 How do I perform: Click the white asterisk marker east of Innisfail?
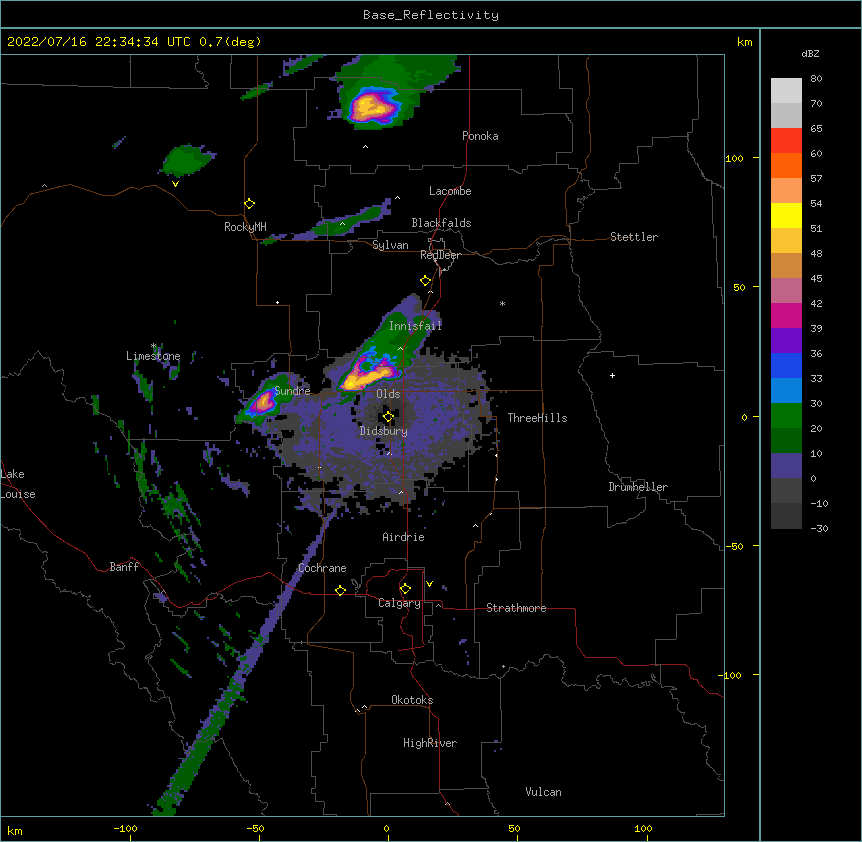pyautogui.click(x=502, y=303)
